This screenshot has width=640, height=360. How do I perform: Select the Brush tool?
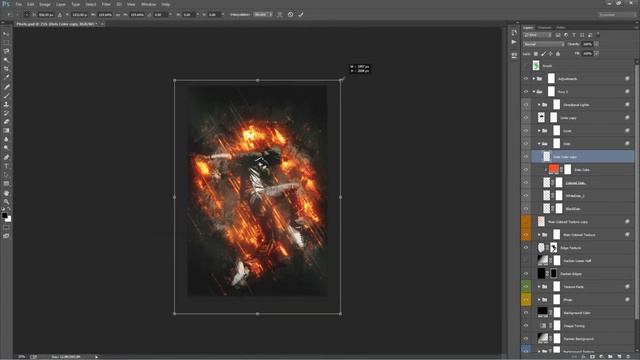tap(6, 96)
